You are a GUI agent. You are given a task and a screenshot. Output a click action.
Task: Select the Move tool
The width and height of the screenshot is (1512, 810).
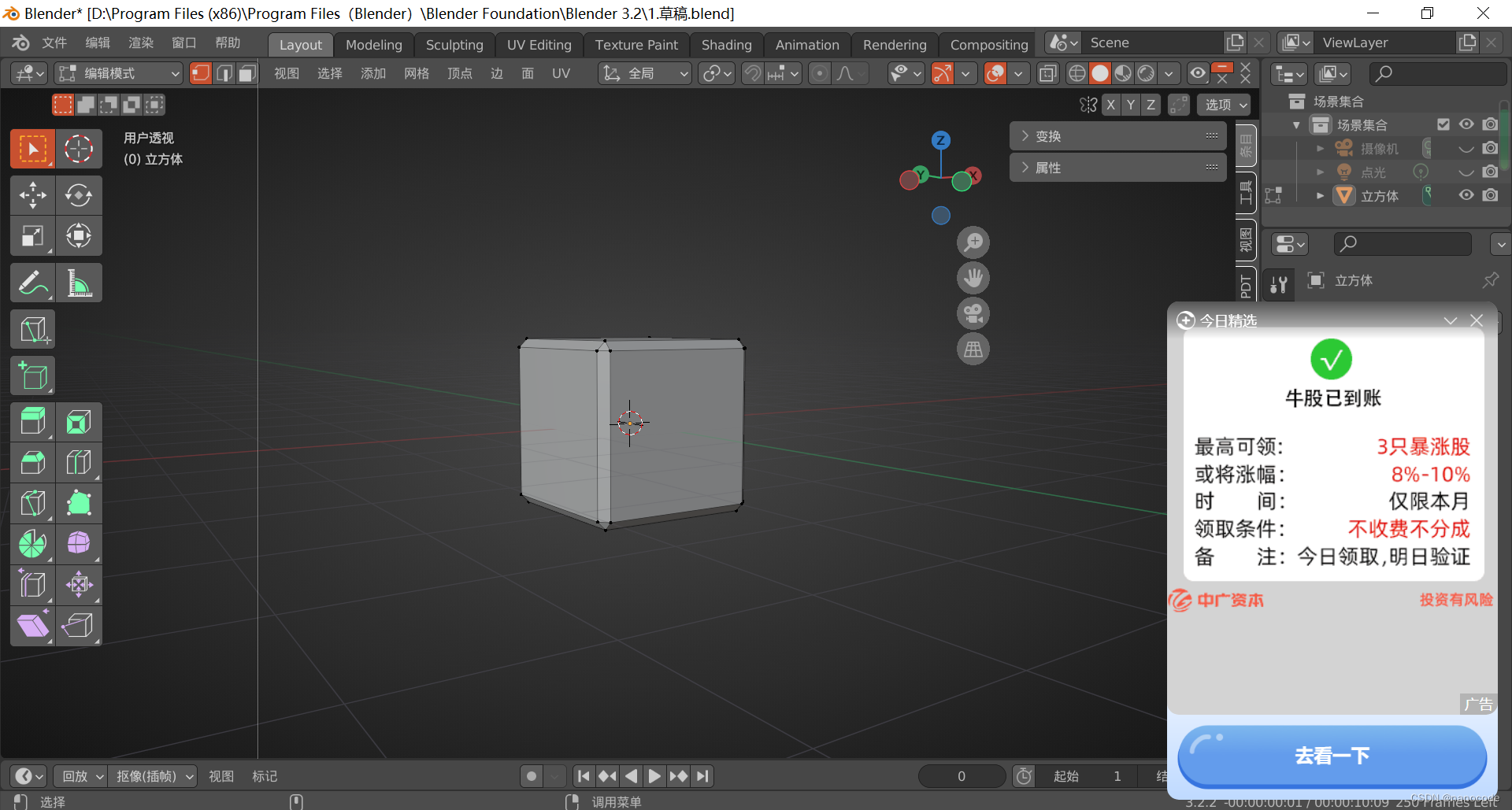32,194
